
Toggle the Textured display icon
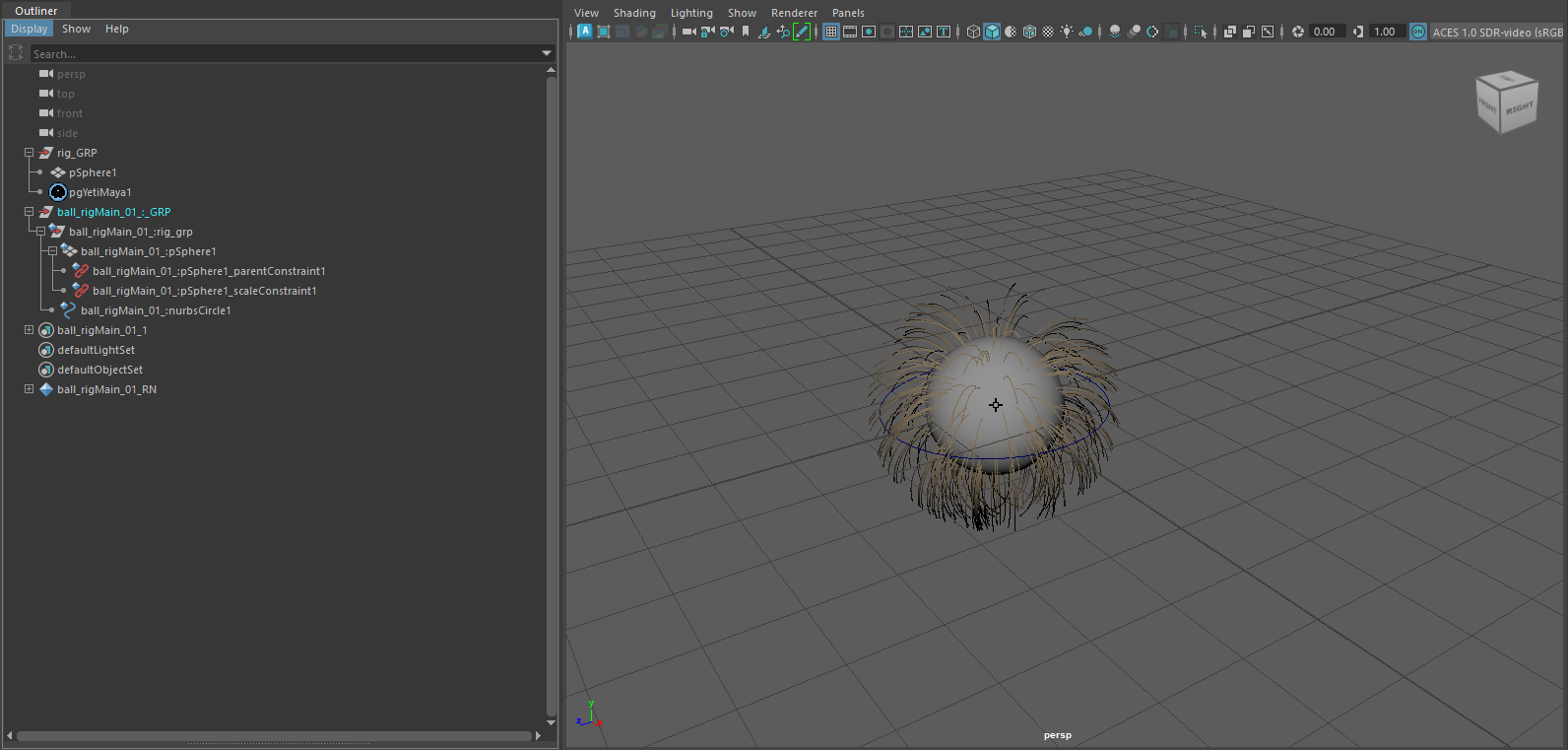(1048, 32)
